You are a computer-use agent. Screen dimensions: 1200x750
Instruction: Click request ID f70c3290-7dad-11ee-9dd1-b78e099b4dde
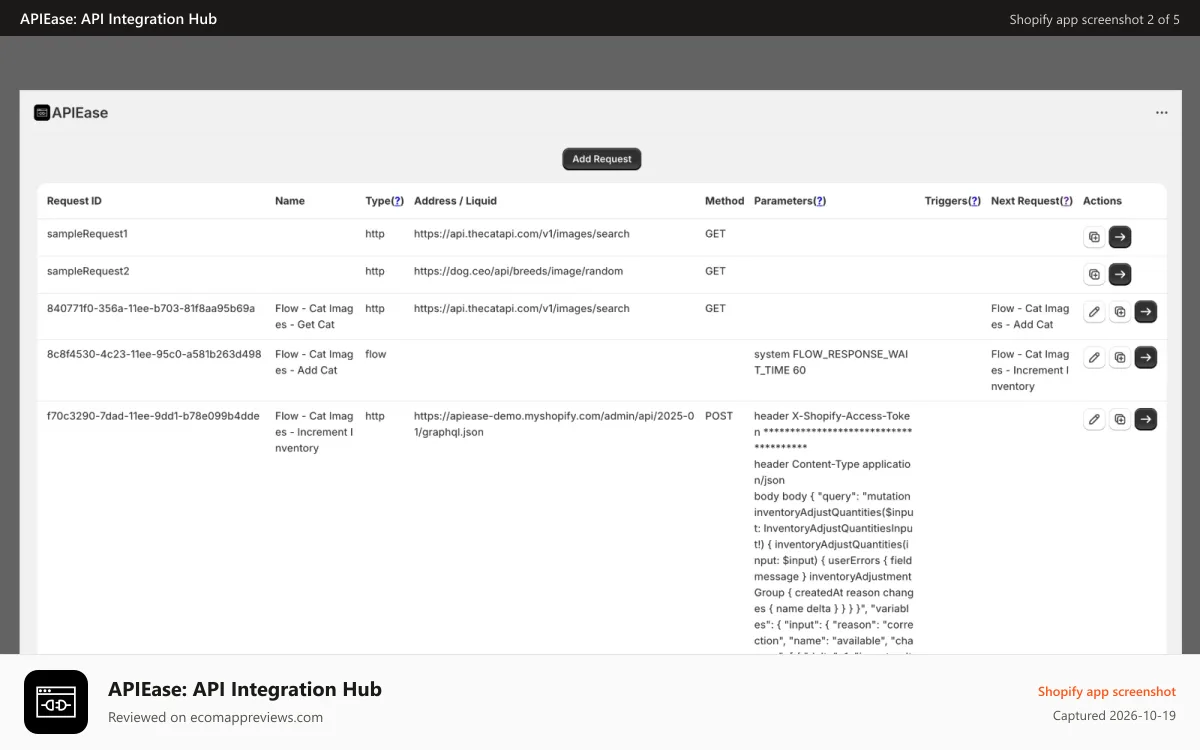153,416
